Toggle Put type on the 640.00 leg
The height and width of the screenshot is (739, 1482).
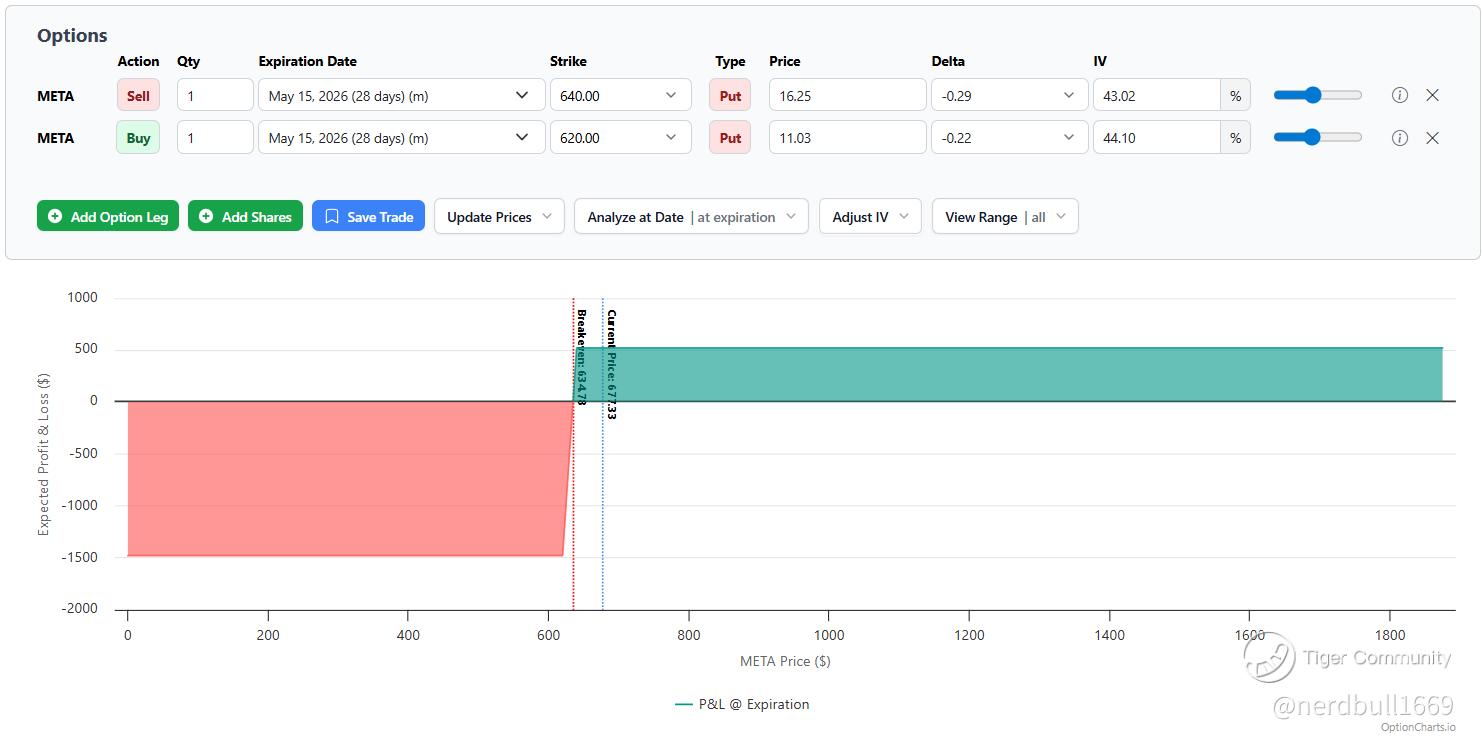pos(730,96)
